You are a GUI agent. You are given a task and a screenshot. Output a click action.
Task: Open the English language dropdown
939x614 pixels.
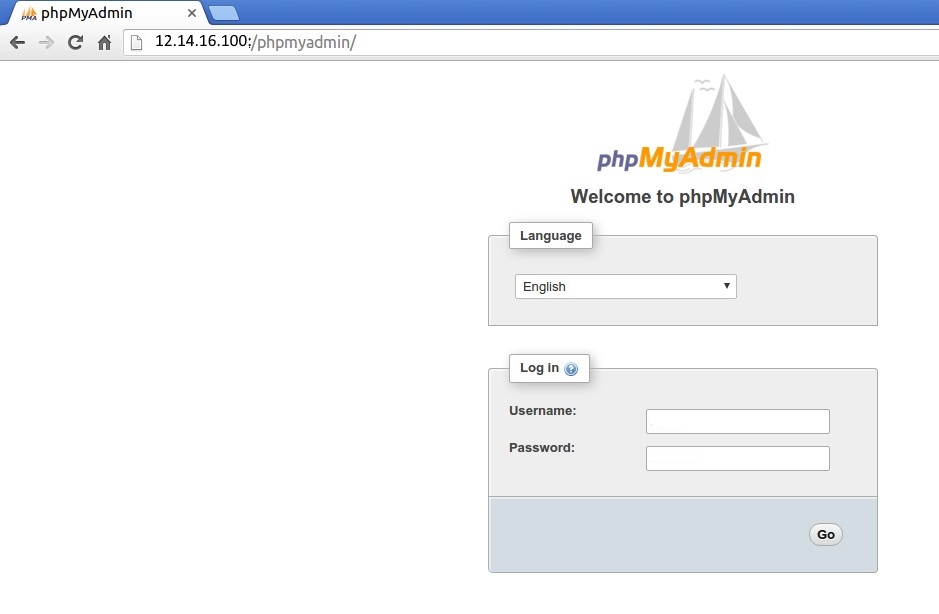[625, 286]
